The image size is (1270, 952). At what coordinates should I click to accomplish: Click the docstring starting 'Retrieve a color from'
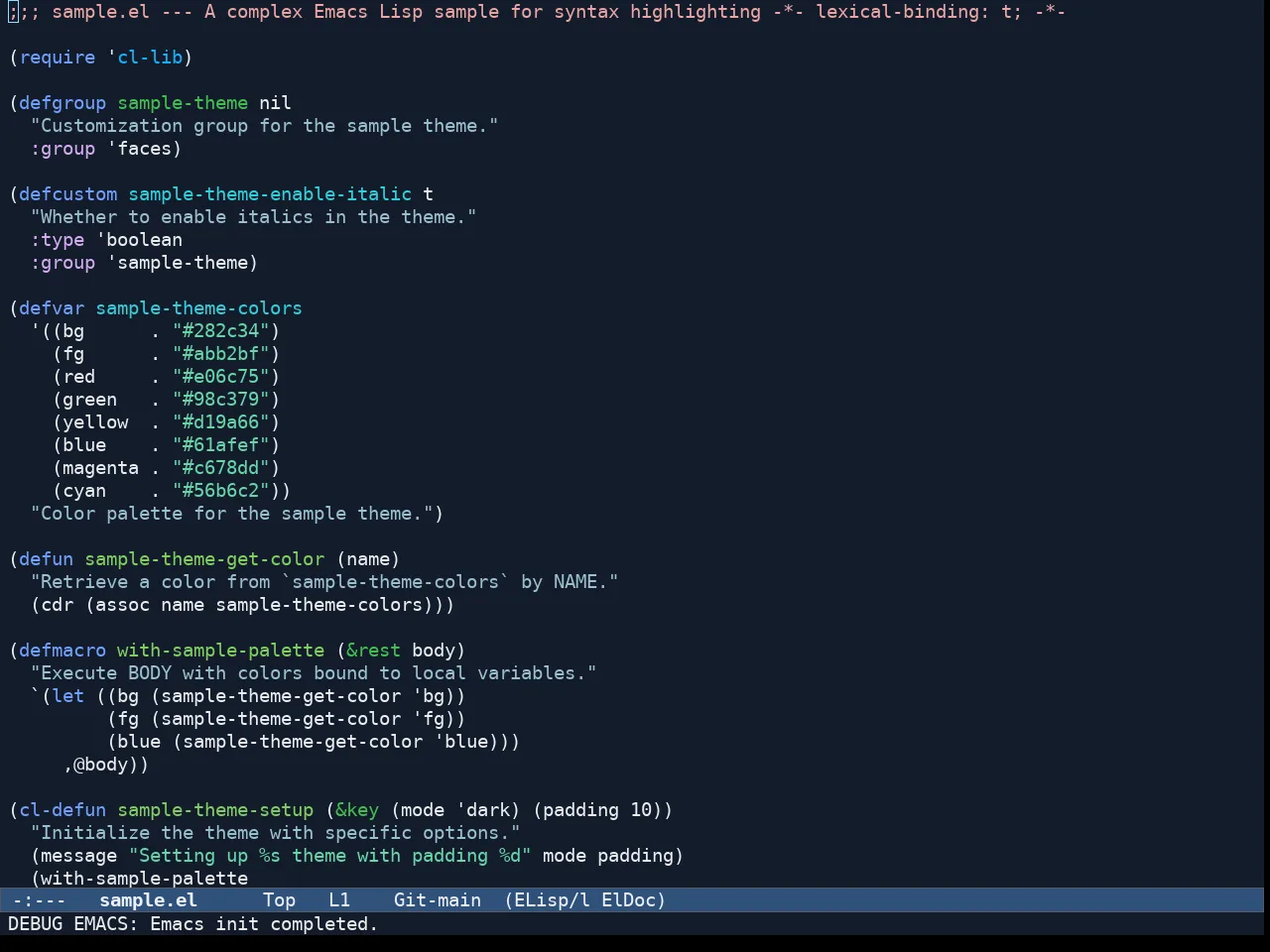click(324, 582)
